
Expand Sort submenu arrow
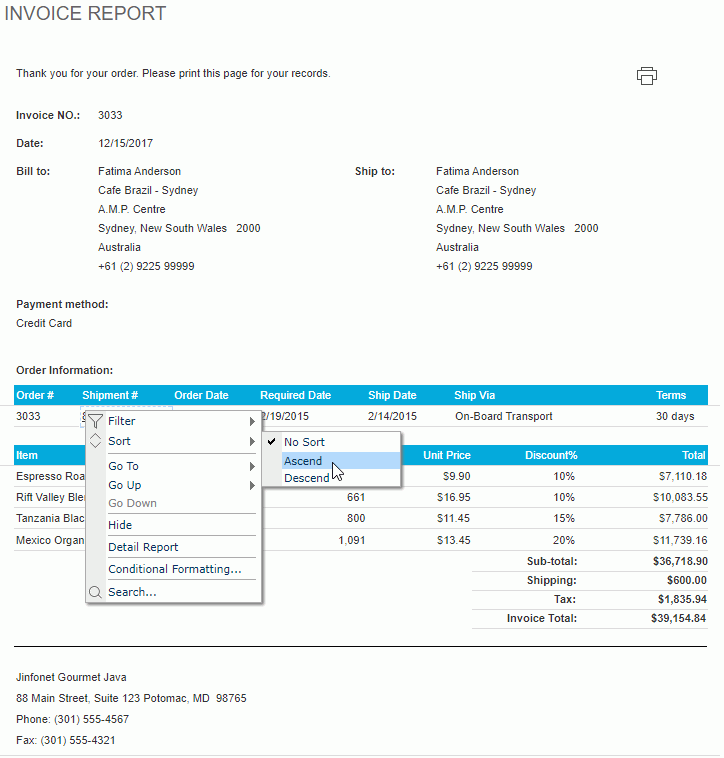(252, 441)
